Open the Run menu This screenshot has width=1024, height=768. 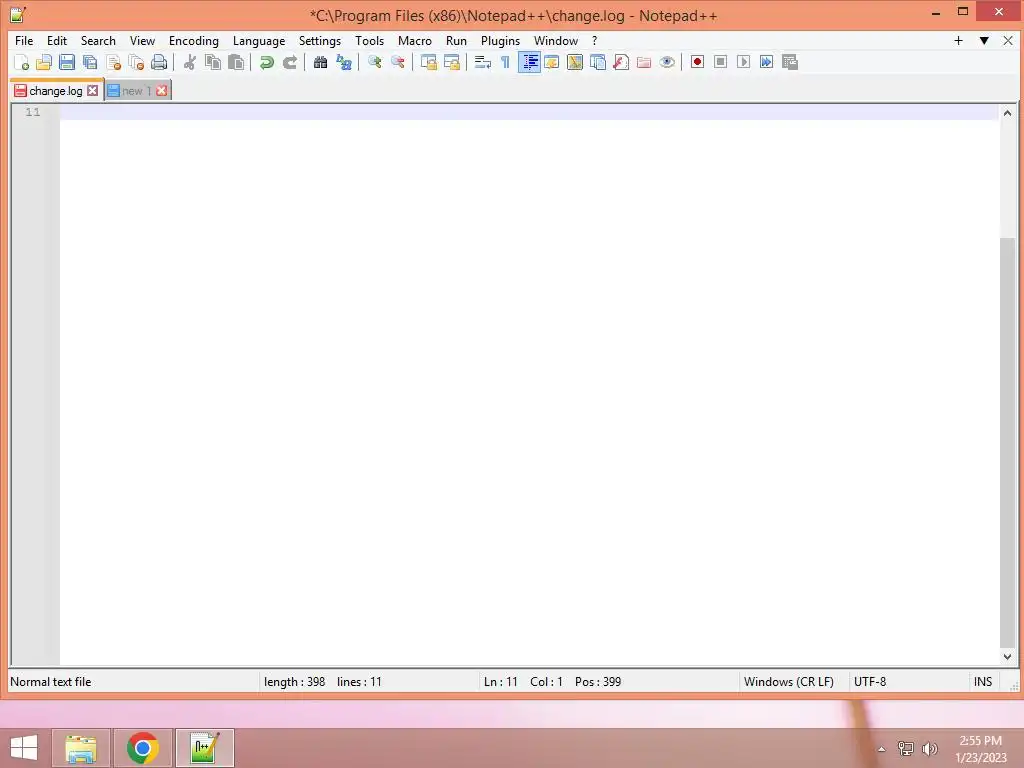coord(456,40)
